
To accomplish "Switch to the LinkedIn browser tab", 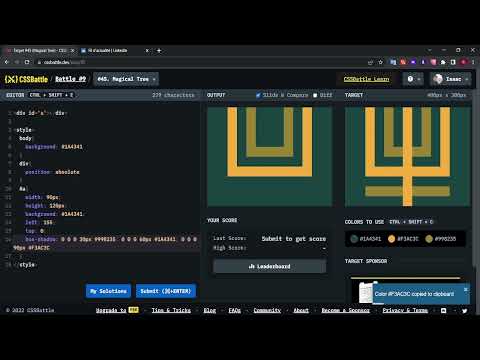I will click(115, 51).
